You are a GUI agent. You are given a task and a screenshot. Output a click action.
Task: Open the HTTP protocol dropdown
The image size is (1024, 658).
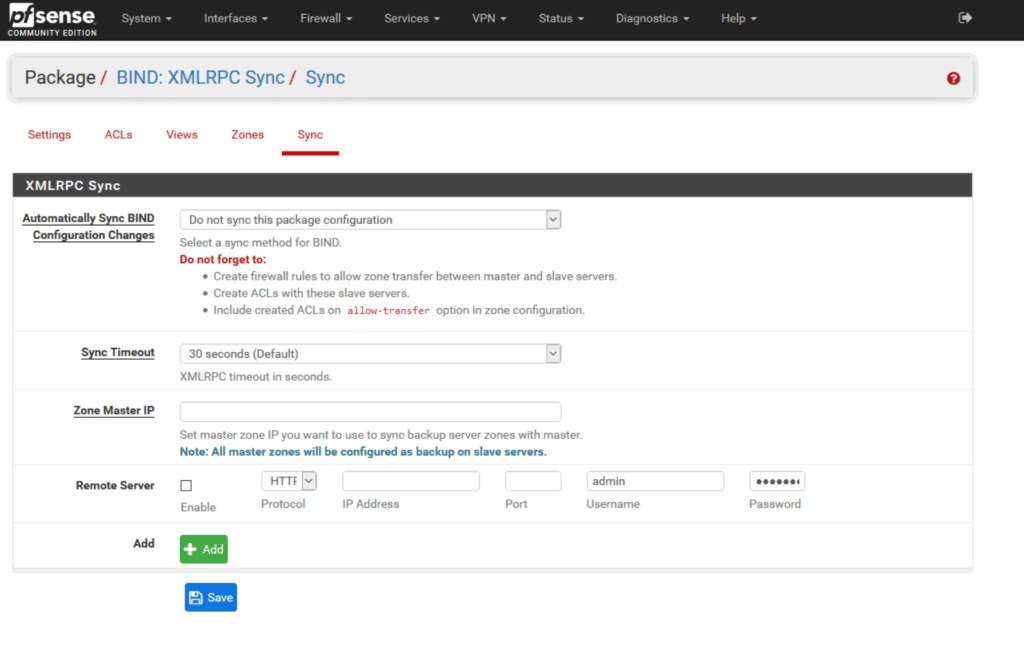click(x=289, y=481)
